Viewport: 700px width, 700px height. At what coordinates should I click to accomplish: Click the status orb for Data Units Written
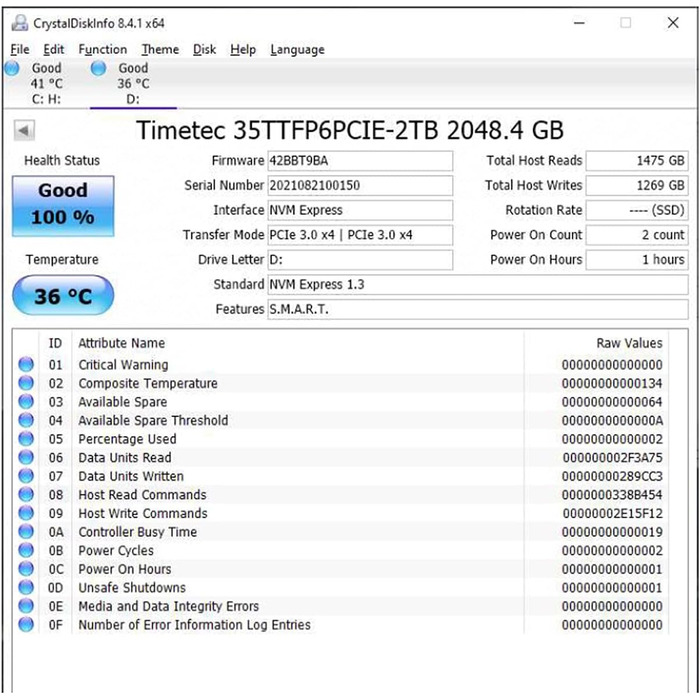[26, 476]
